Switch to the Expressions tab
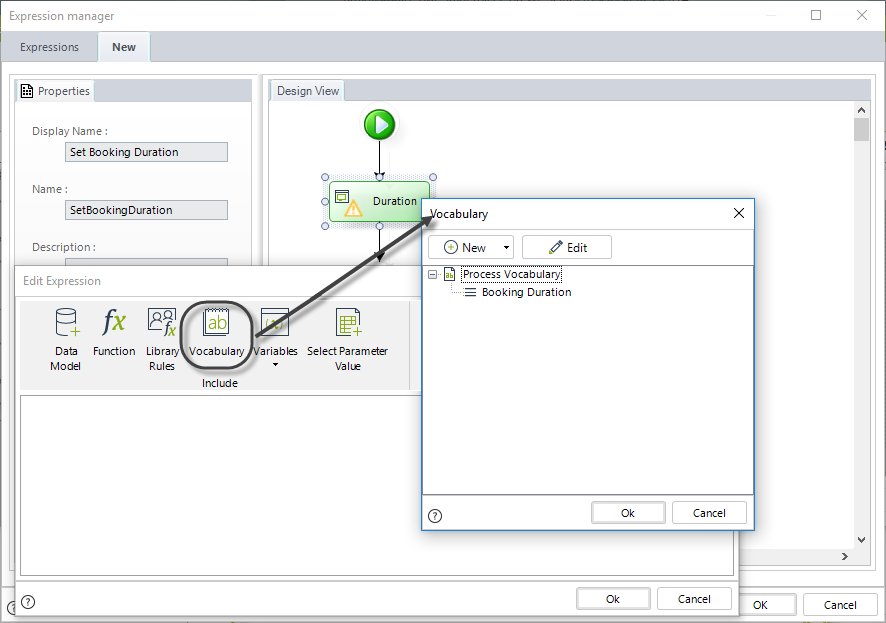This screenshot has width=886, height=623. point(49,47)
